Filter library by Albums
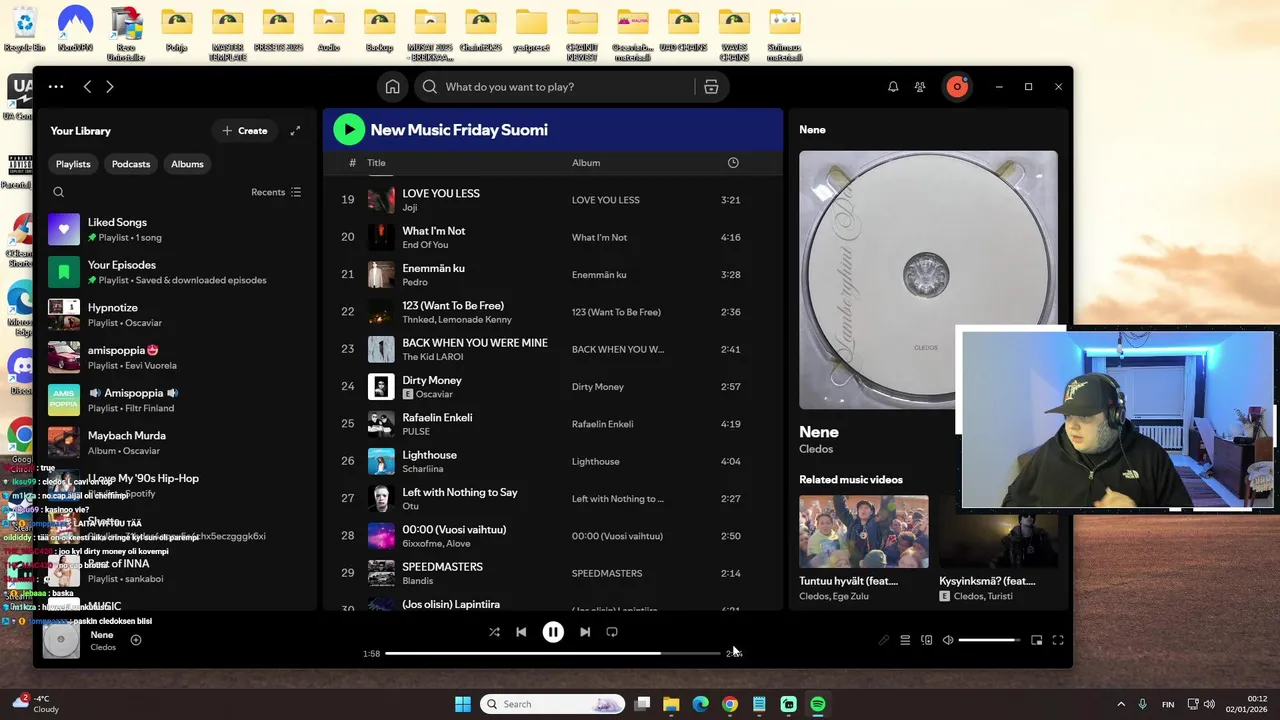 coord(187,164)
